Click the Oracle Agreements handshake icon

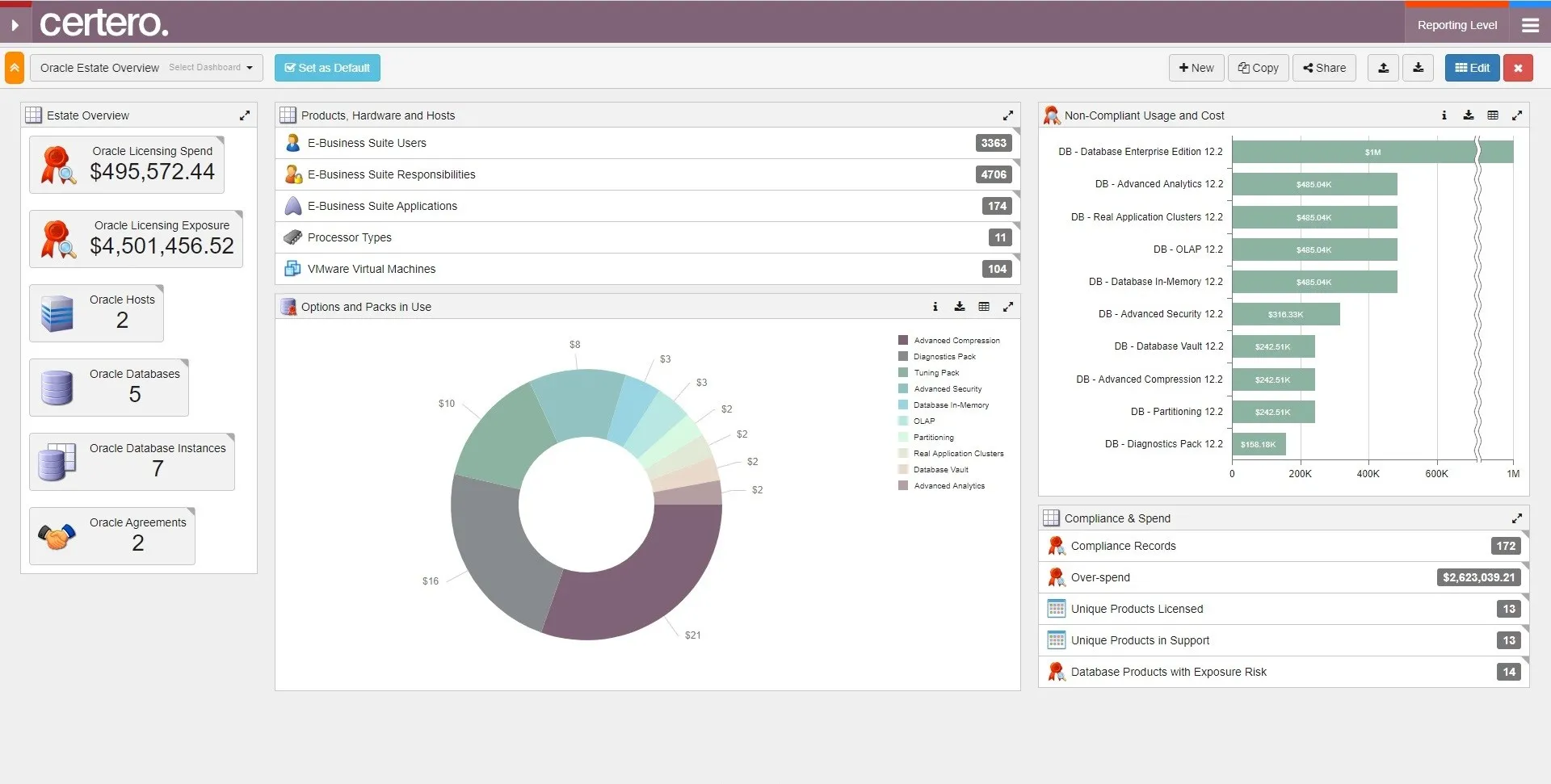click(57, 537)
